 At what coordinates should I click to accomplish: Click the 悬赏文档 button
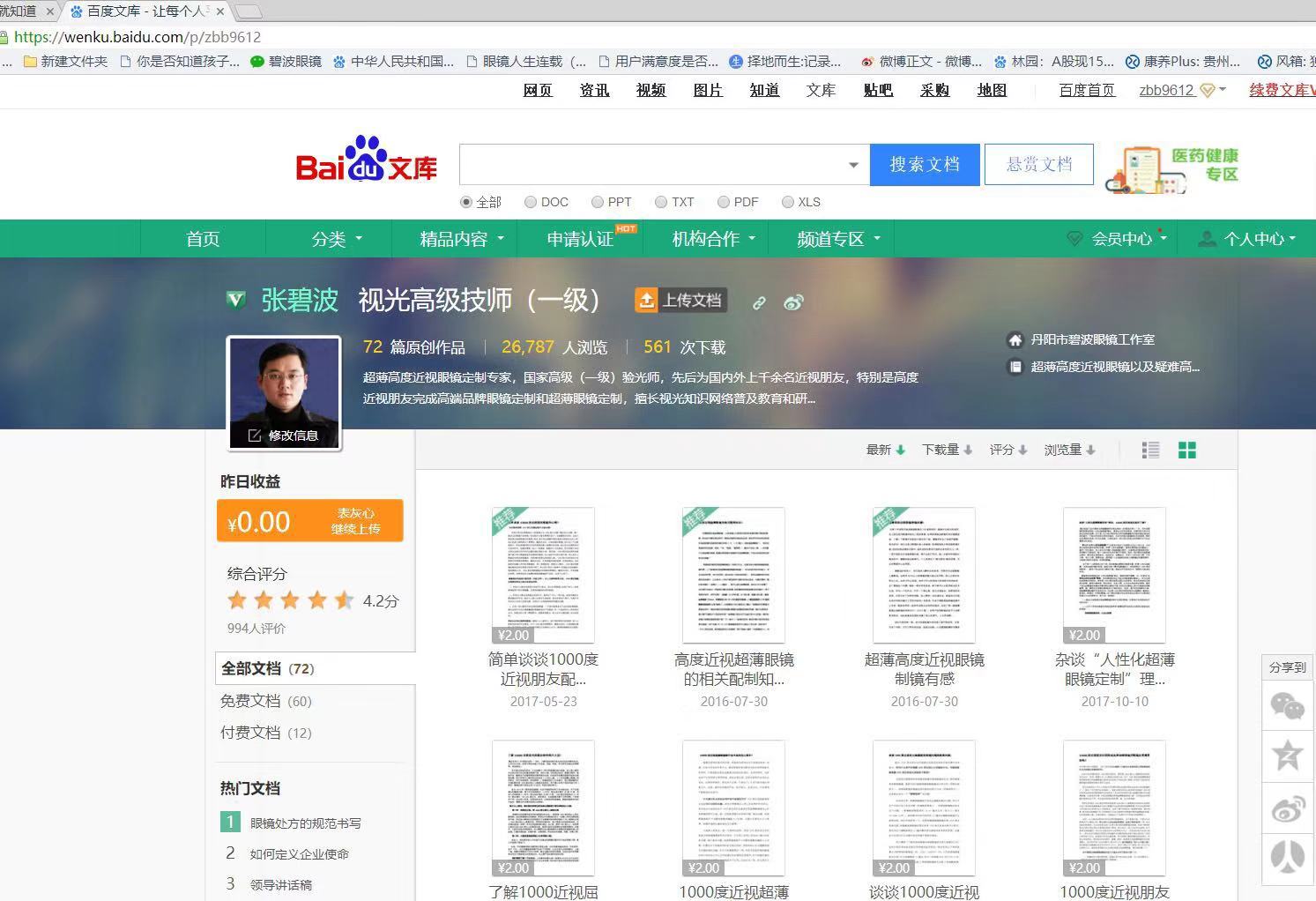pos(1039,165)
